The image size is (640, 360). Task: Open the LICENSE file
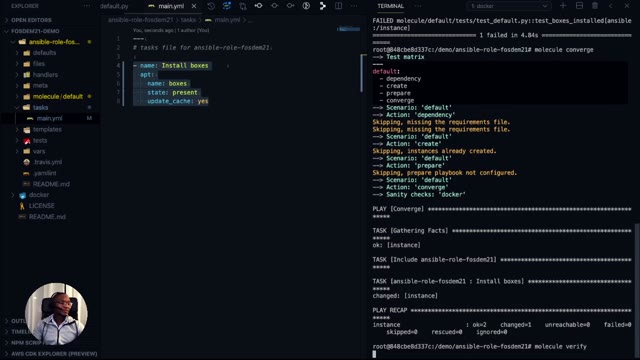(41, 206)
